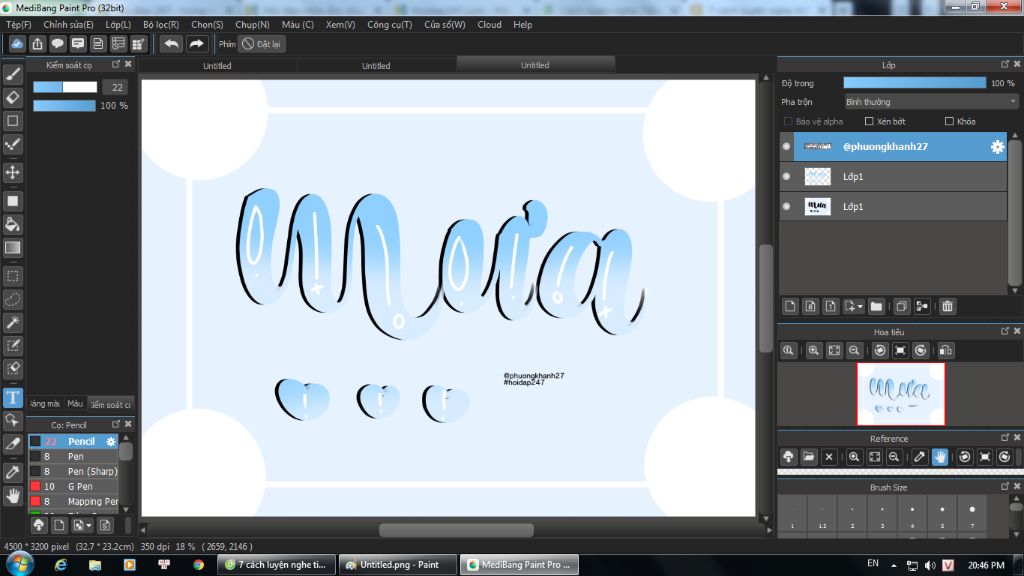Flip canvas icon in Navigator panel
1024x576 pixels.
click(x=946, y=351)
